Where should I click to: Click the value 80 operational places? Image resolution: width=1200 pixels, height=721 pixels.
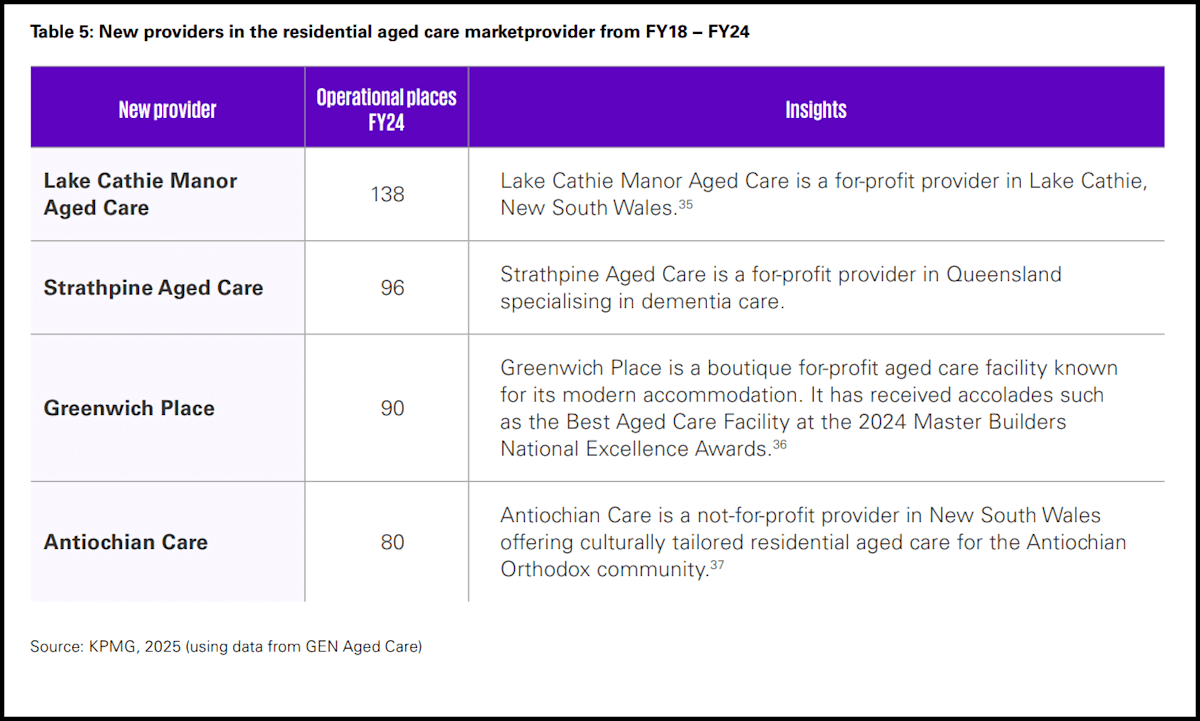(392, 542)
